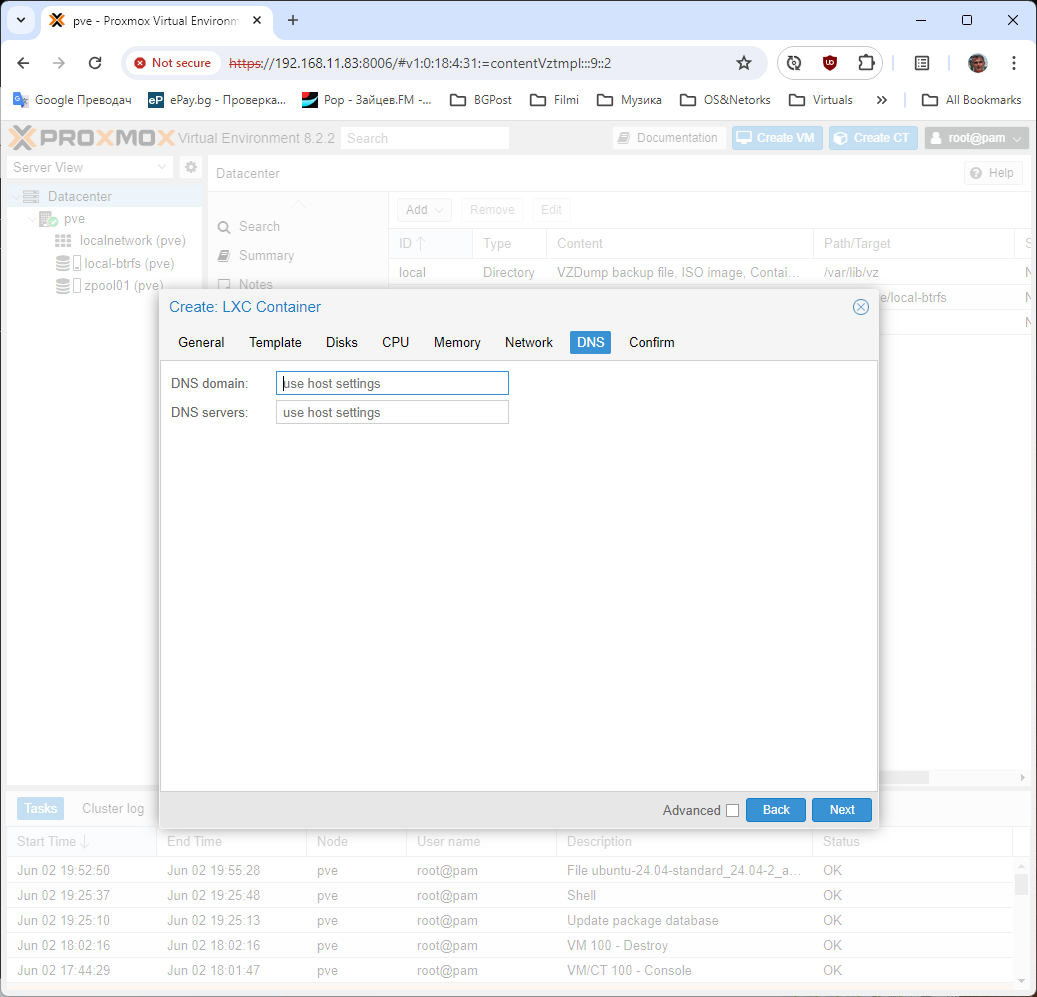This screenshot has width=1037, height=997.
Task: Click the DNS servers input field
Action: click(x=392, y=413)
